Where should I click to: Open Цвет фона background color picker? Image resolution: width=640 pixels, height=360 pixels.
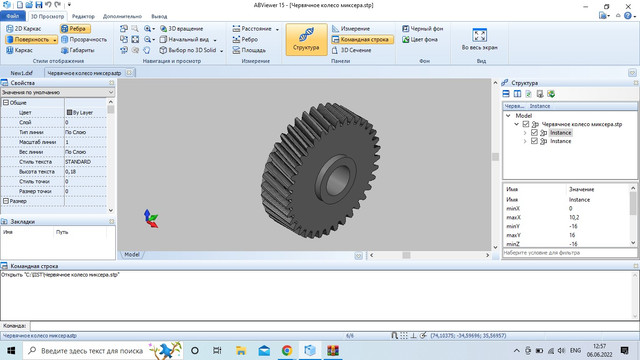420,40
